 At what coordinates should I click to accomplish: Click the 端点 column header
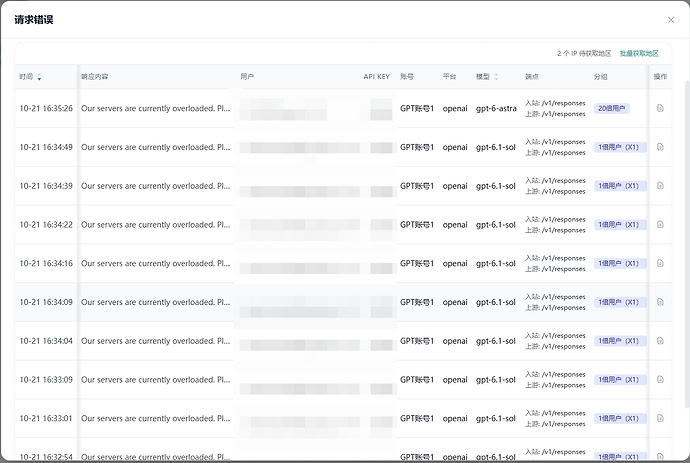point(532,77)
